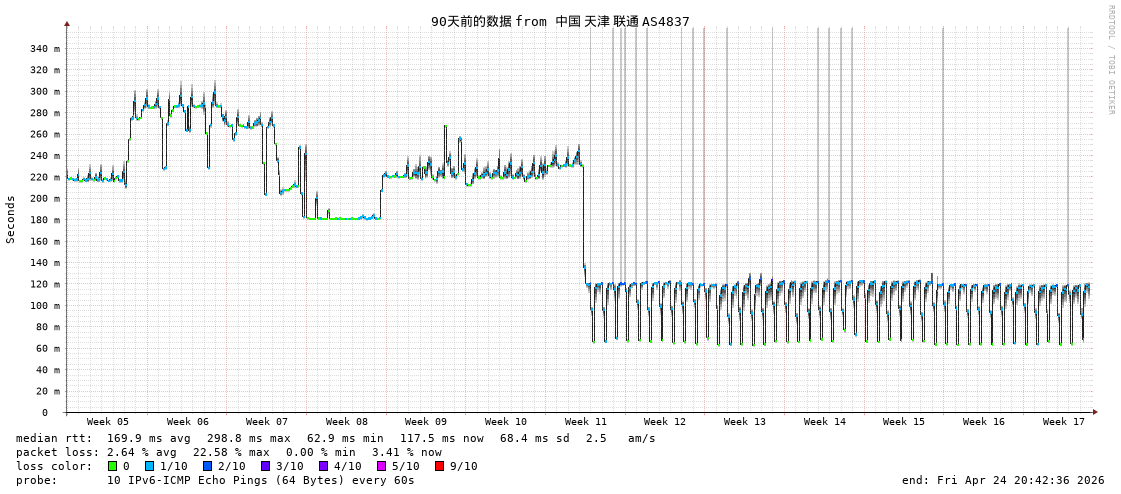Image resolution: width=1121 pixels, height=494 pixels.
Task: Click the blue 2/10 loss swatch
Action: (x=207, y=466)
